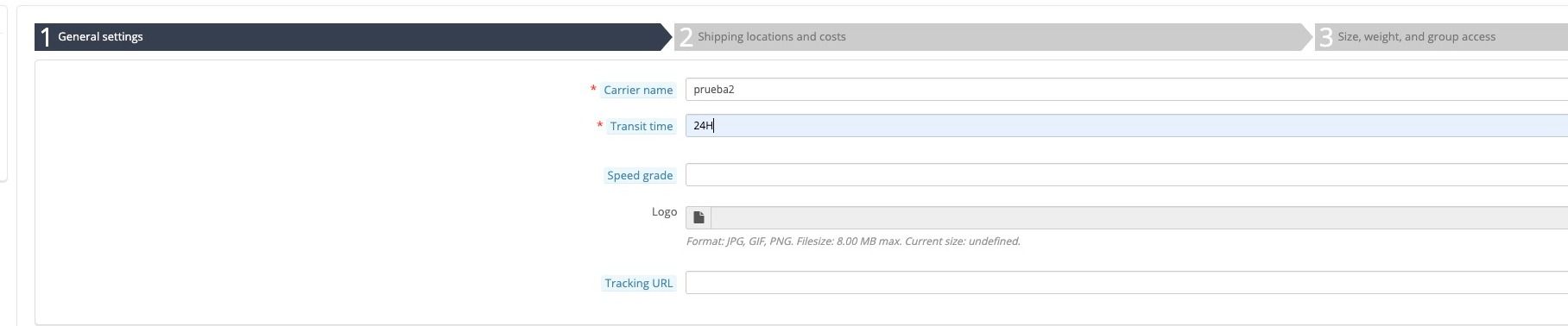
Task: Click the step number 3 badge
Action: (1326, 37)
